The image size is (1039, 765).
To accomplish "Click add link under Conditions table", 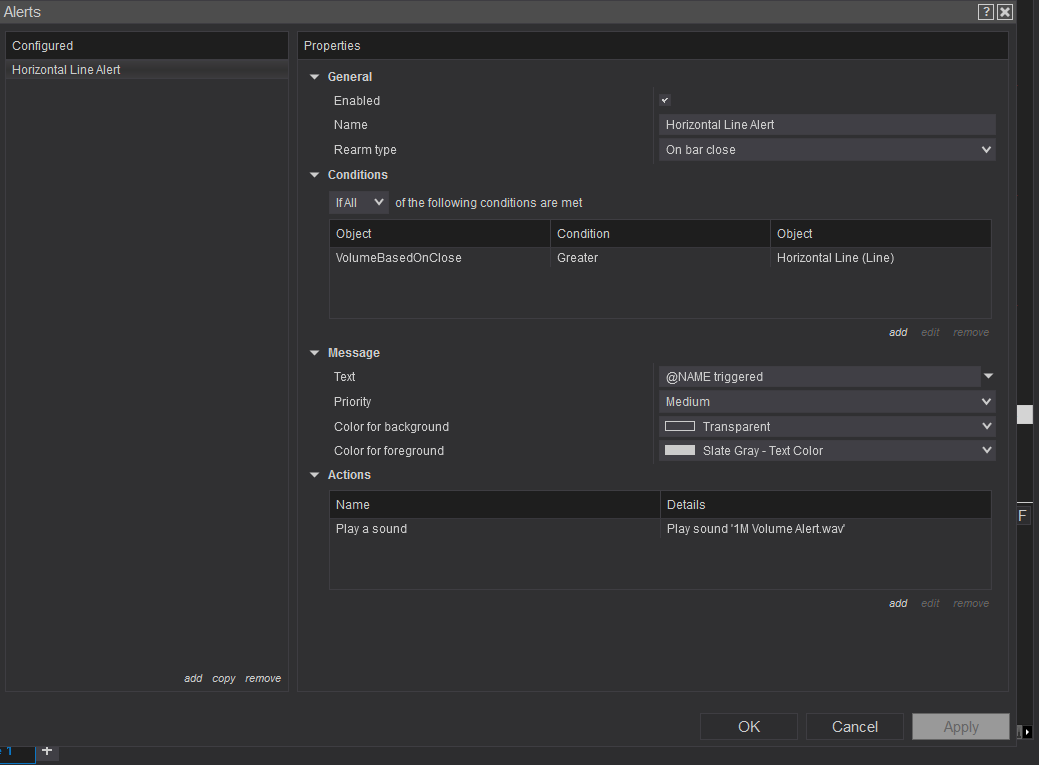I will 898,333.
